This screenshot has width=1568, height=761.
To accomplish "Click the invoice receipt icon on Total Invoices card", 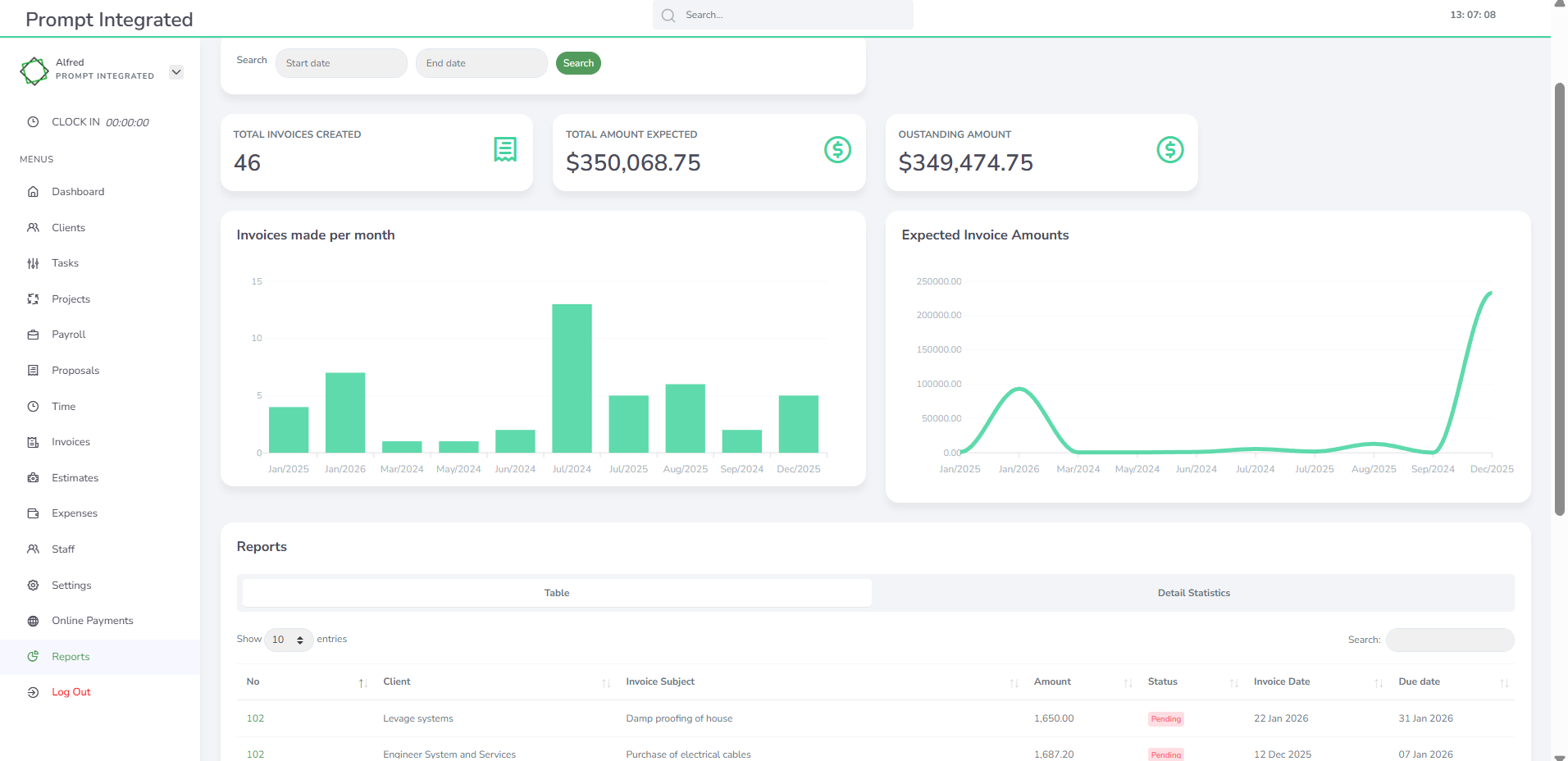I will (x=504, y=149).
